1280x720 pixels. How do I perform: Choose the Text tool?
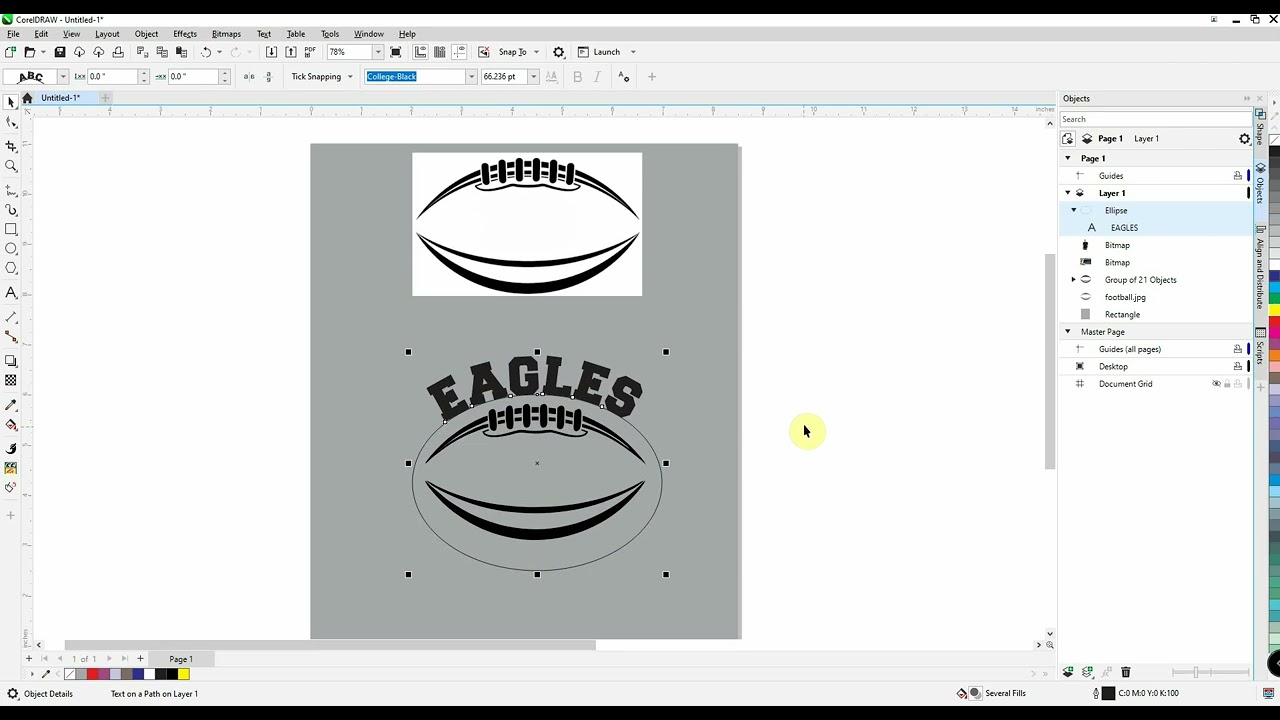pyautogui.click(x=11, y=293)
